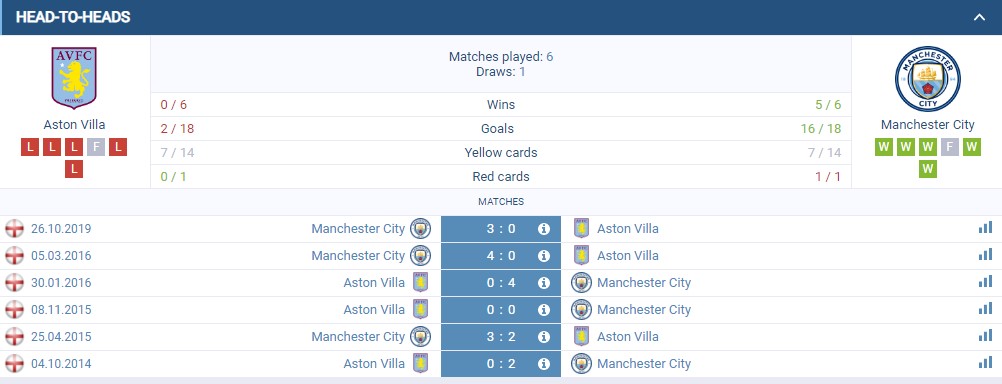
Task: Click info icon on 0 : 4 score
Action: pyautogui.click(x=544, y=282)
